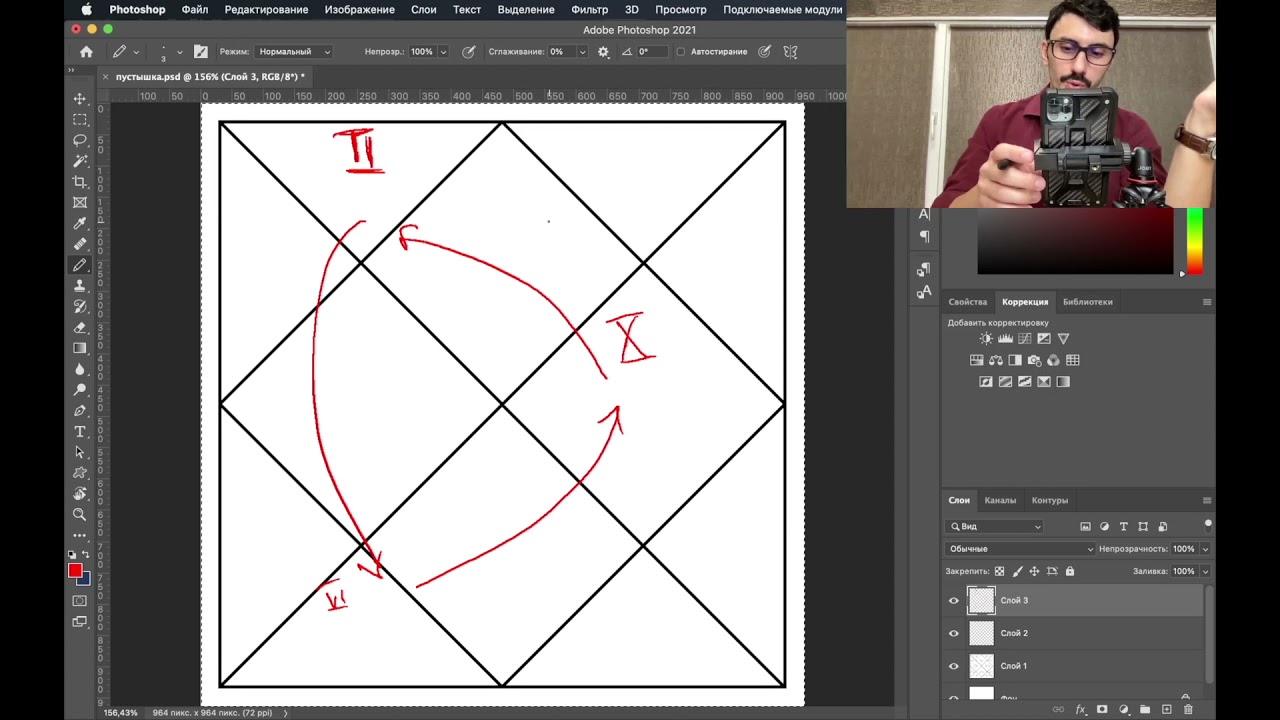Delete layer with the trash icon

tap(1188, 710)
